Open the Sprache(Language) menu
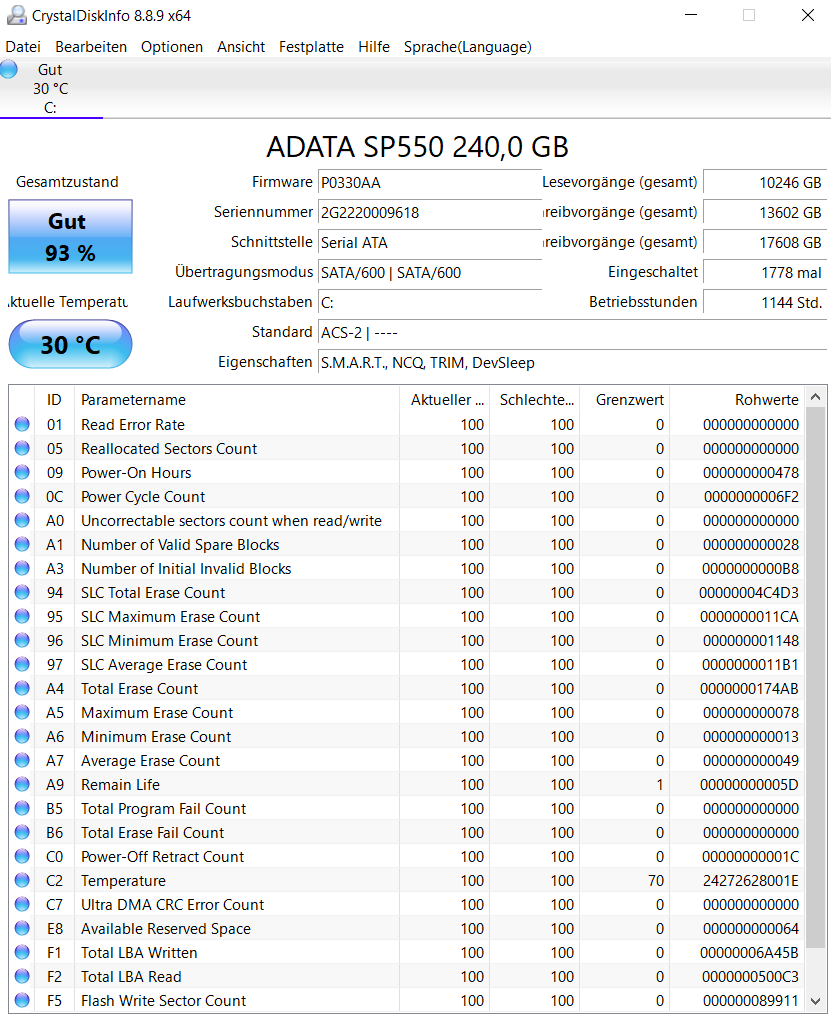 [x=467, y=47]
